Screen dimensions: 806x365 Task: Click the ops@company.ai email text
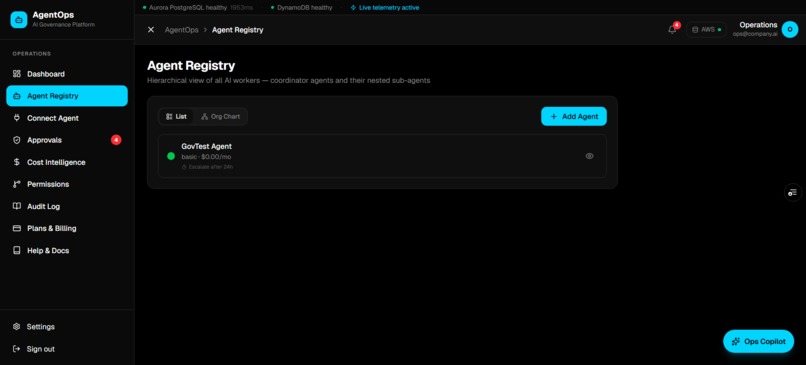pos(755,34)
